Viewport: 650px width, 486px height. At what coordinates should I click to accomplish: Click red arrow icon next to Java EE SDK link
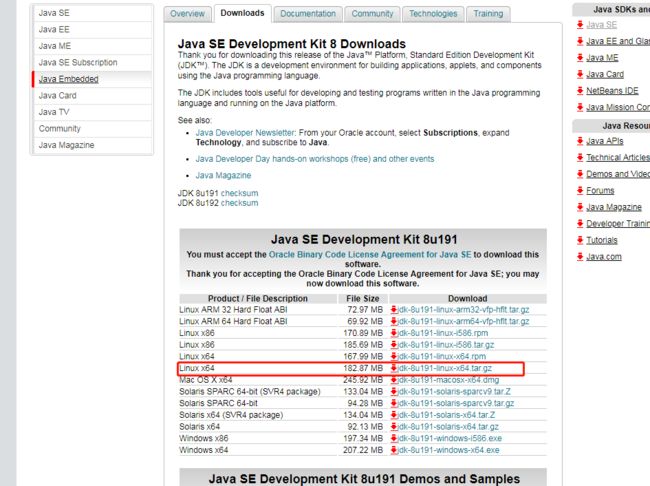tap(580, 41)
